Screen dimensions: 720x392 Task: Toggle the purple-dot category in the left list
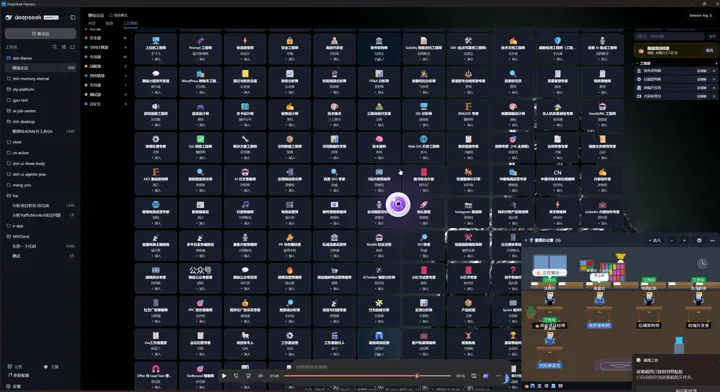point(86,104)
